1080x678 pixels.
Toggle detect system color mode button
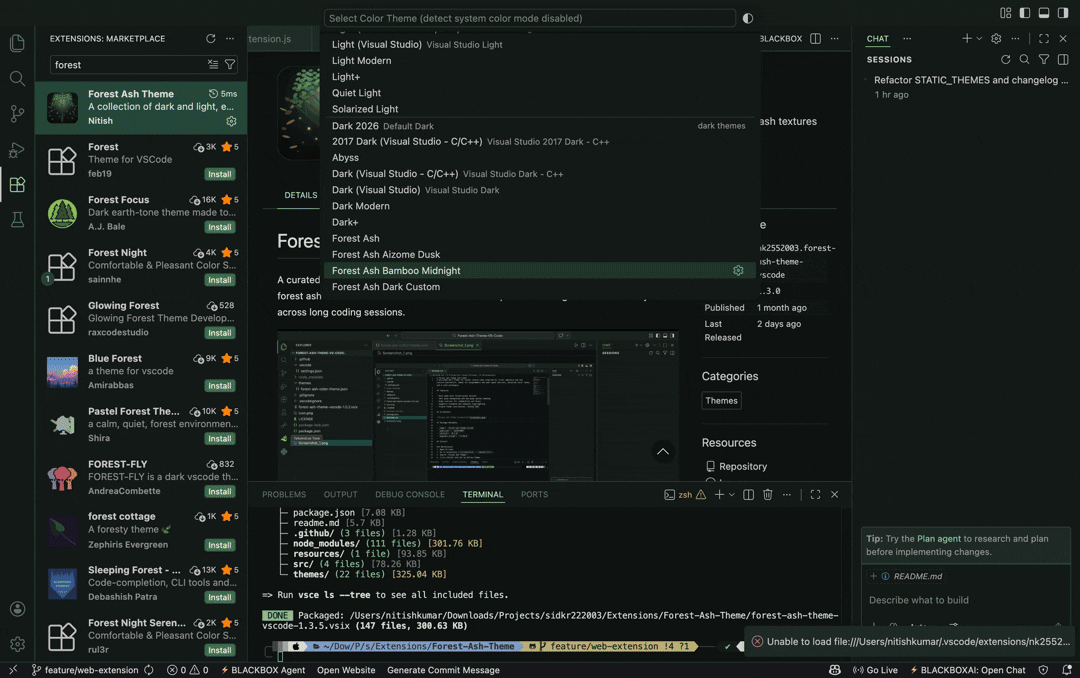tap(748, 19)
